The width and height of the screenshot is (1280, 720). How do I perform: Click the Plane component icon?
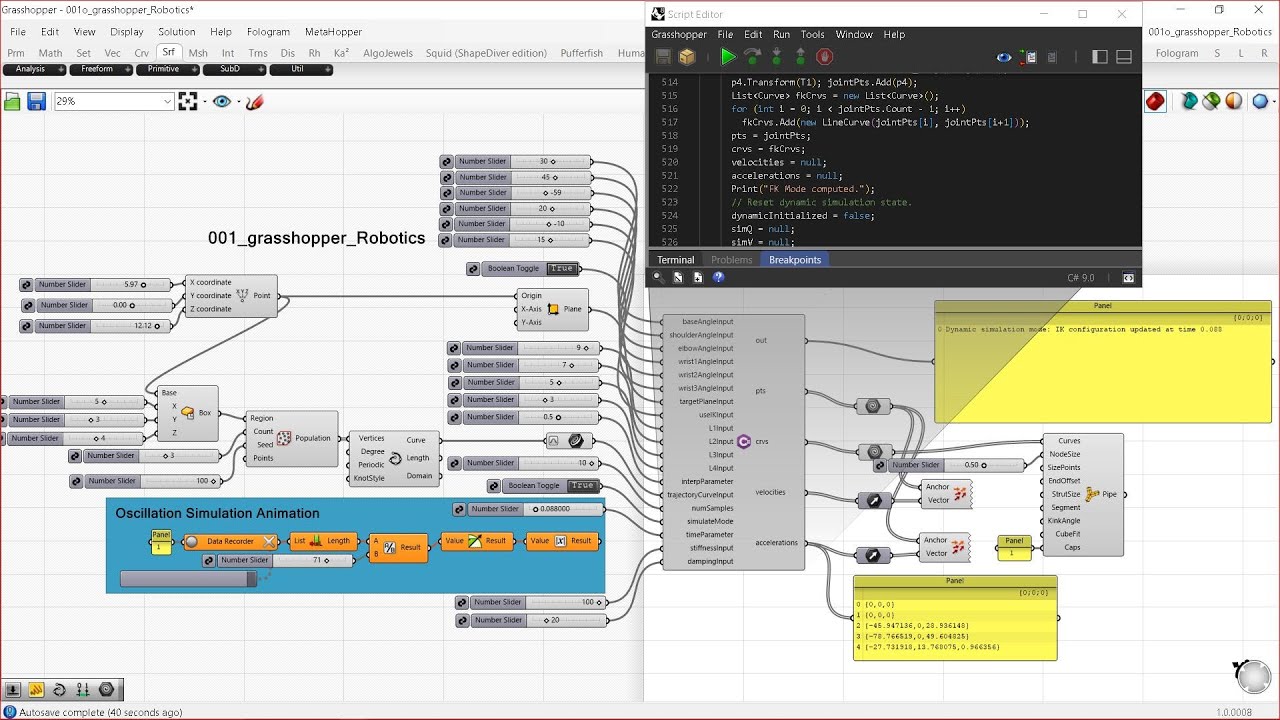tap(553, 309)
